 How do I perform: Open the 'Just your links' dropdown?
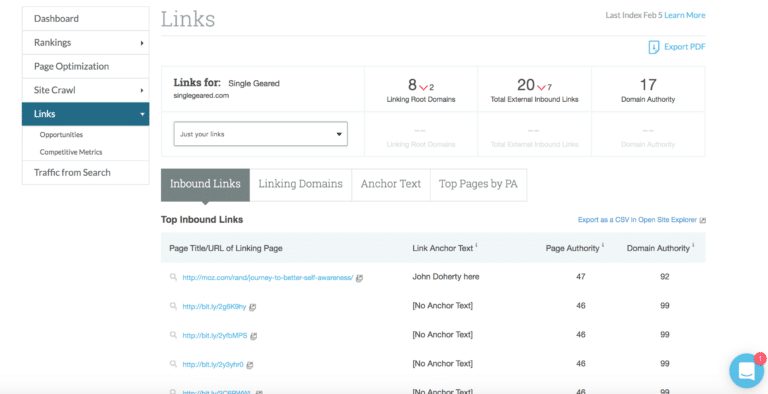[x=261, y=134]
